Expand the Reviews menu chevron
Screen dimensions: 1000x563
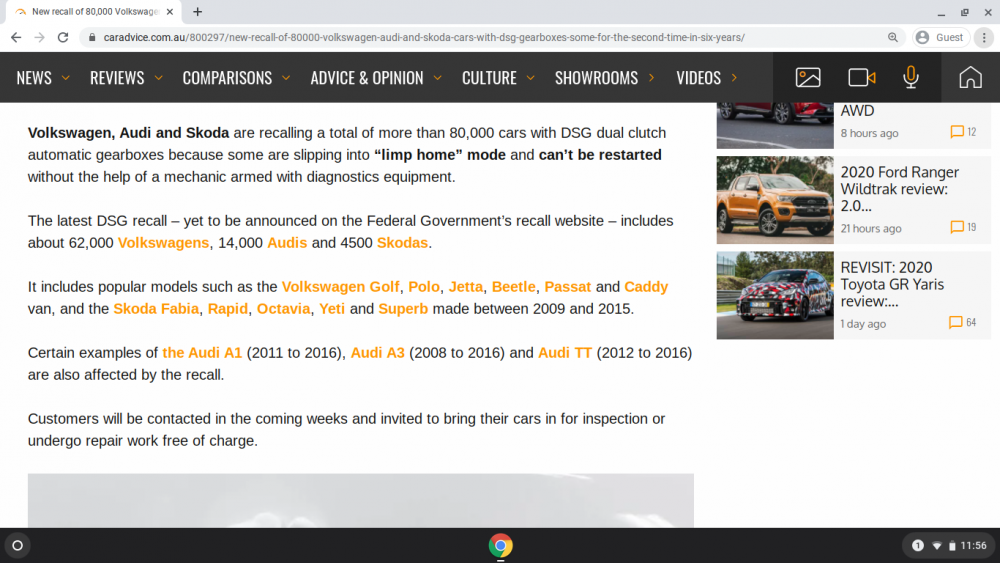[158, 78]
